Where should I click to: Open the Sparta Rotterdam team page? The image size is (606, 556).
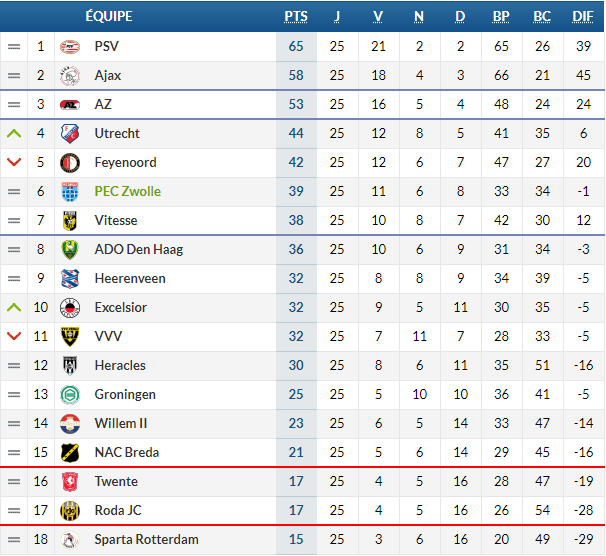(146, 539)
